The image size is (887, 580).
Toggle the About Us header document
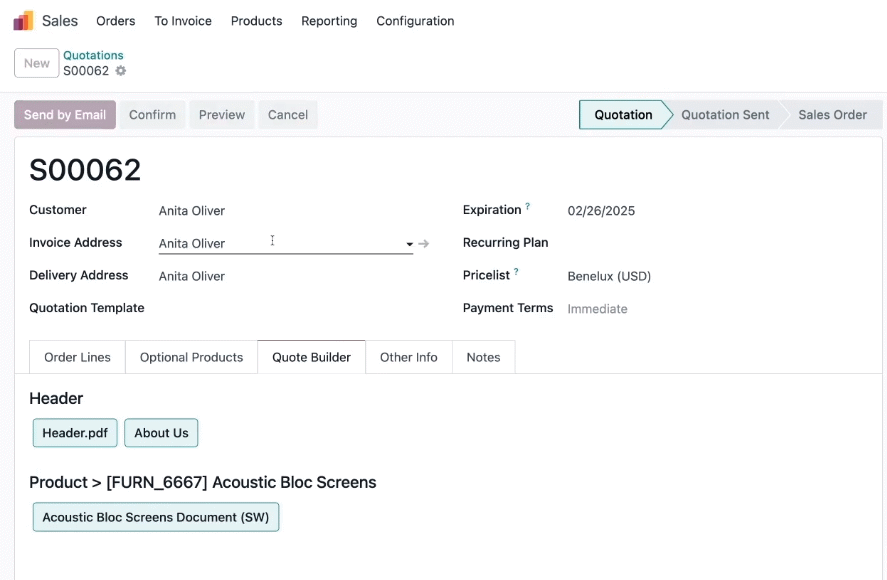161,433
